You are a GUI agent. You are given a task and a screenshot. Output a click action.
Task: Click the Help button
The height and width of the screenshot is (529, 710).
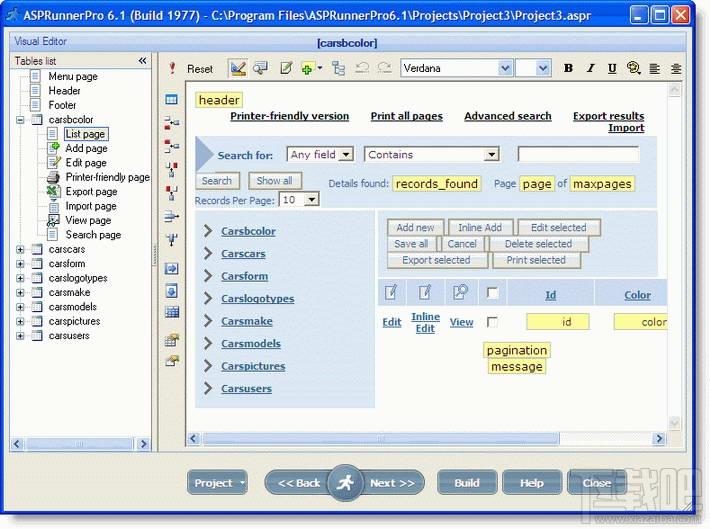click(x=532, y=483)
